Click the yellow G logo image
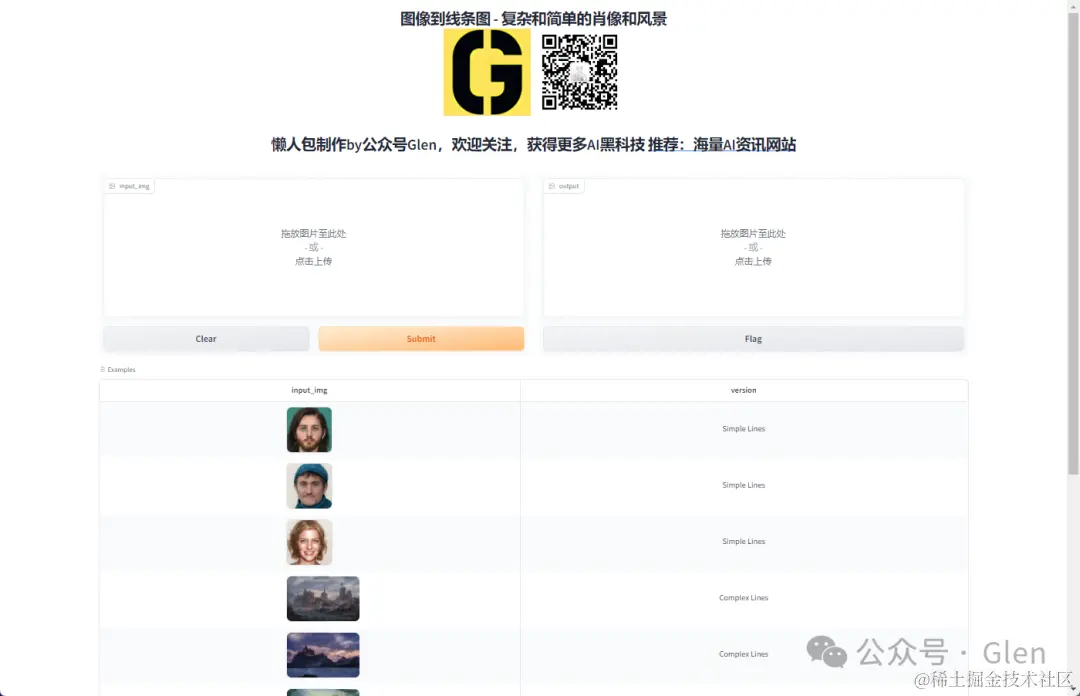This screenshot has width=1080, height=696. pyautogui.click(x=487, y=72)
